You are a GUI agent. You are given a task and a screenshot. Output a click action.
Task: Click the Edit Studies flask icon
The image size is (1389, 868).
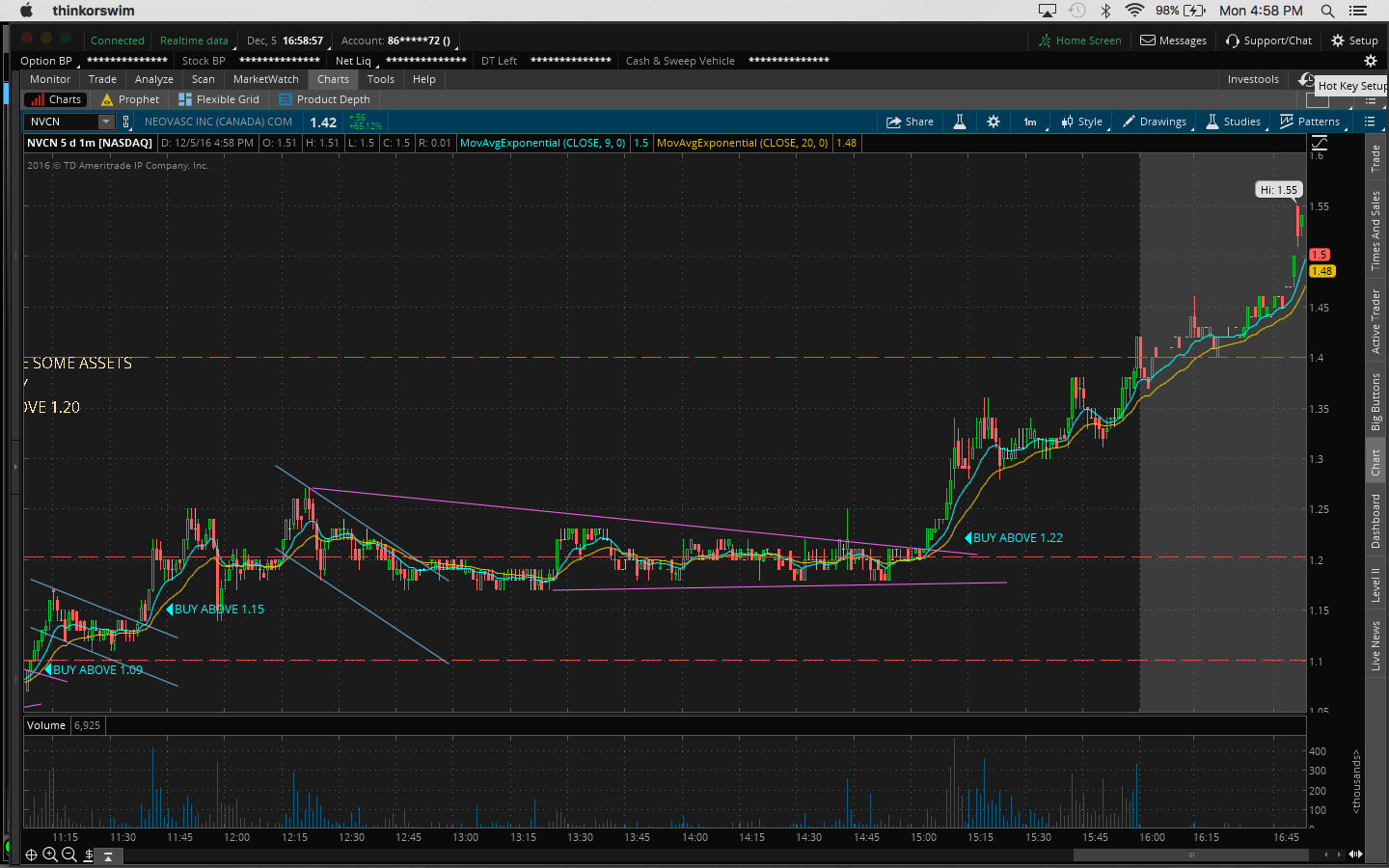coord(960,122)
